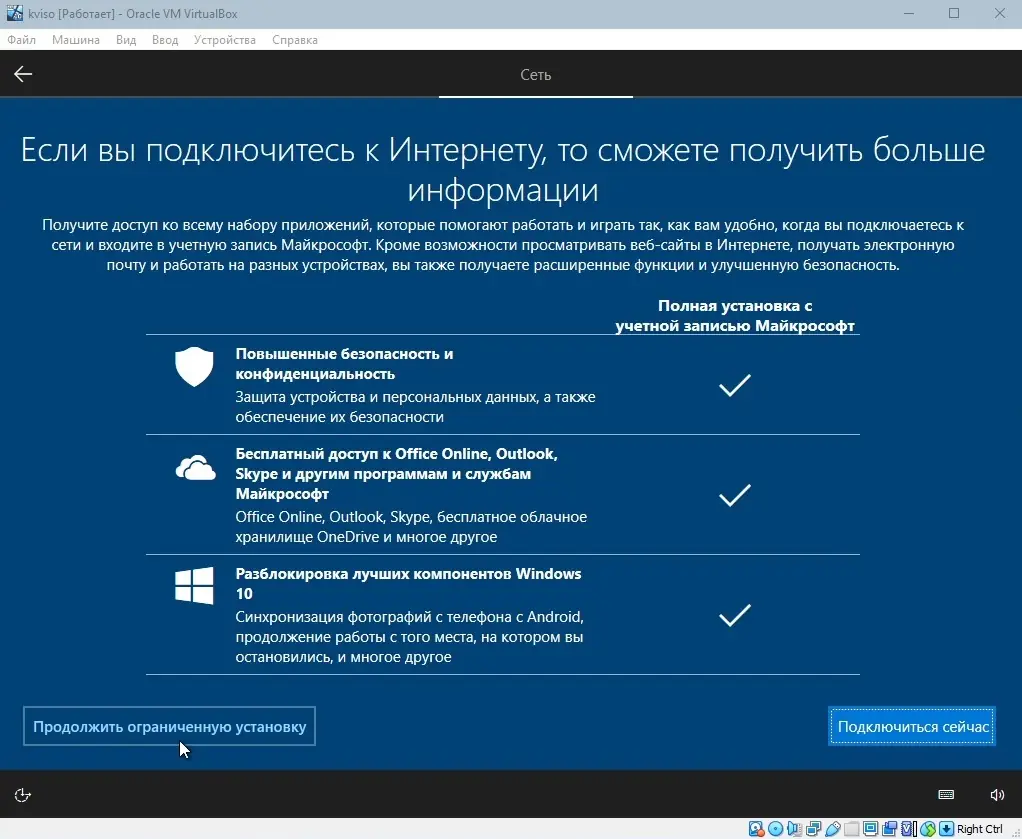Click the mouse integration status icon
This screenshot has height=839, width=1022.
coord(927,829)
